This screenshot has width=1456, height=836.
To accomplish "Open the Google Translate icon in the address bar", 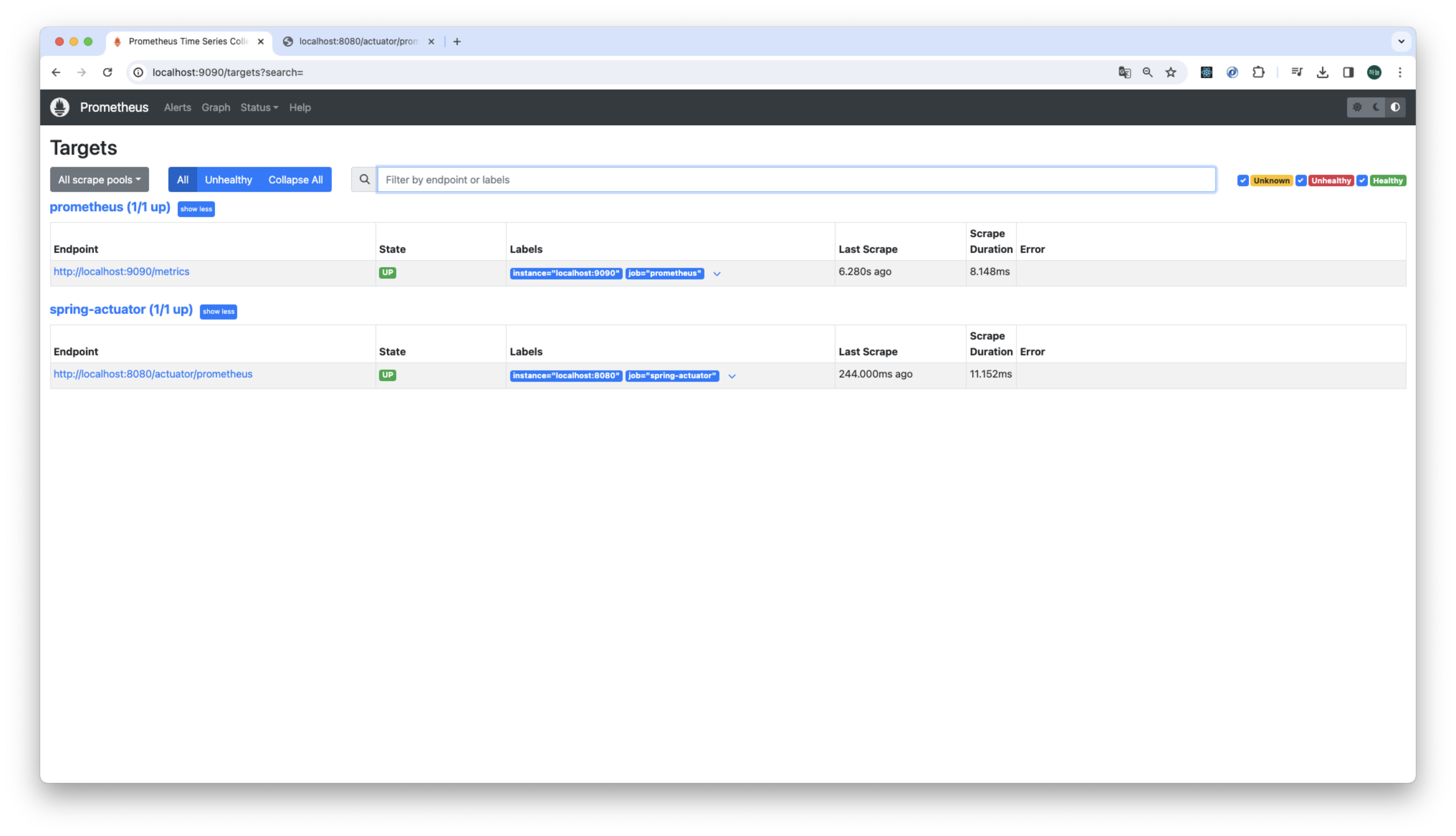I will tap(1124, 72).
